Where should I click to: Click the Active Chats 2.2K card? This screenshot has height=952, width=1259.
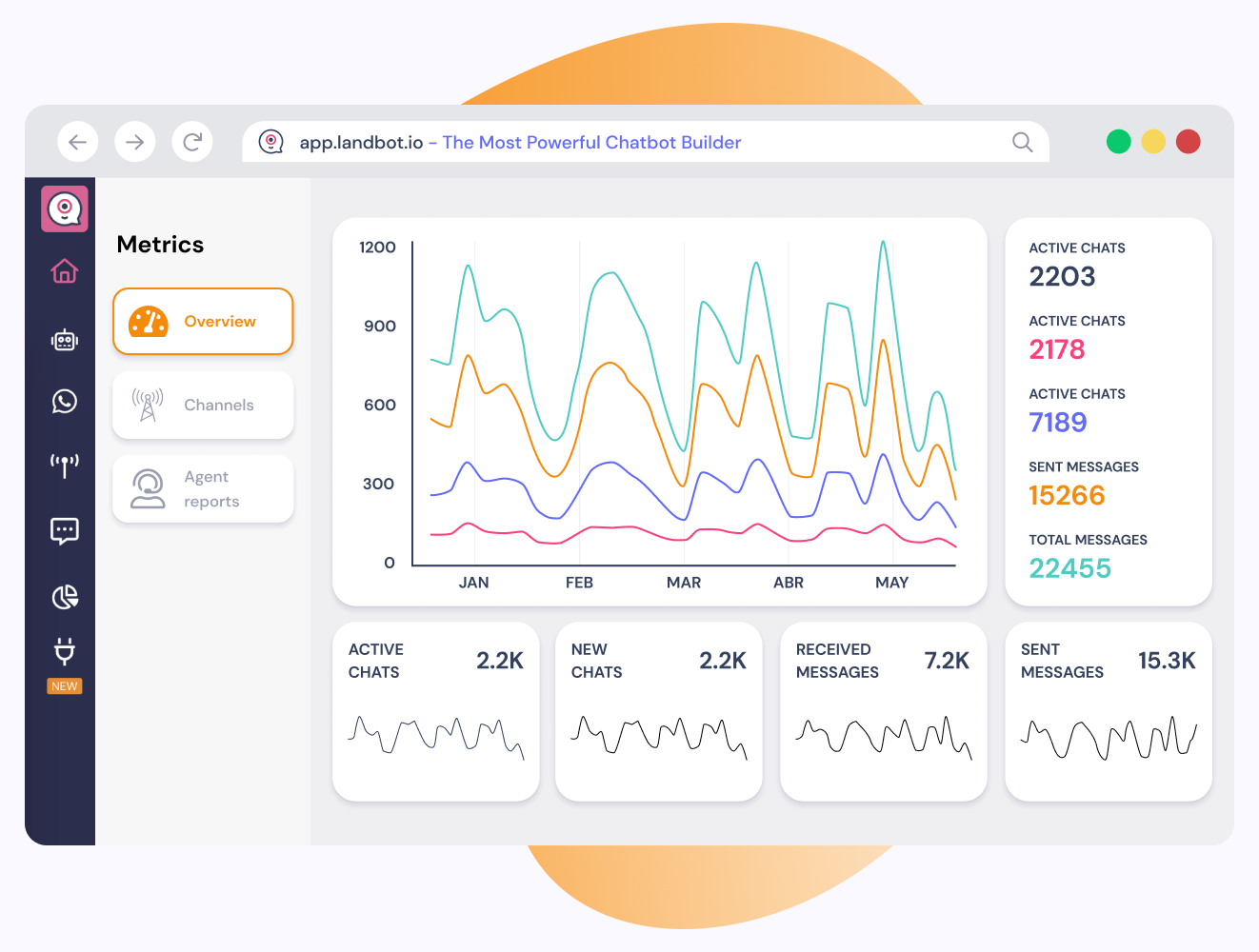click(x=436, y=711)
